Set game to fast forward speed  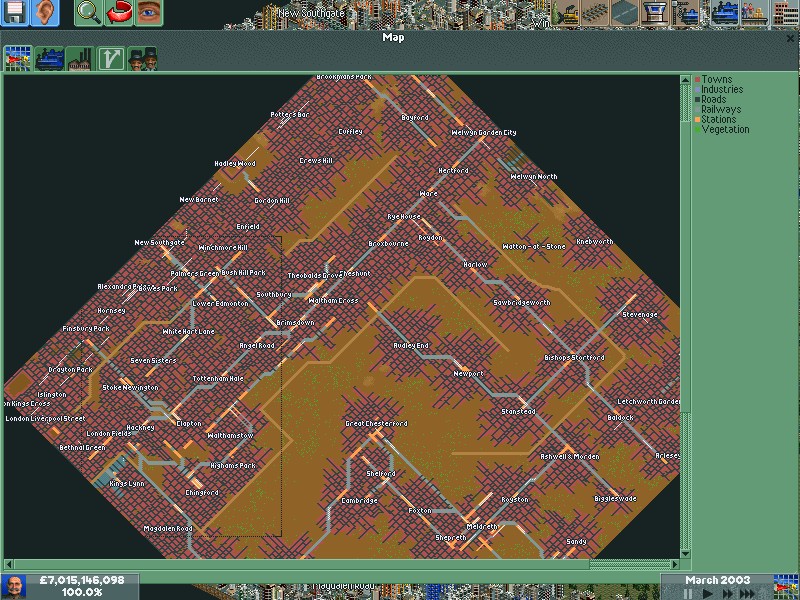tap(727, 593)
